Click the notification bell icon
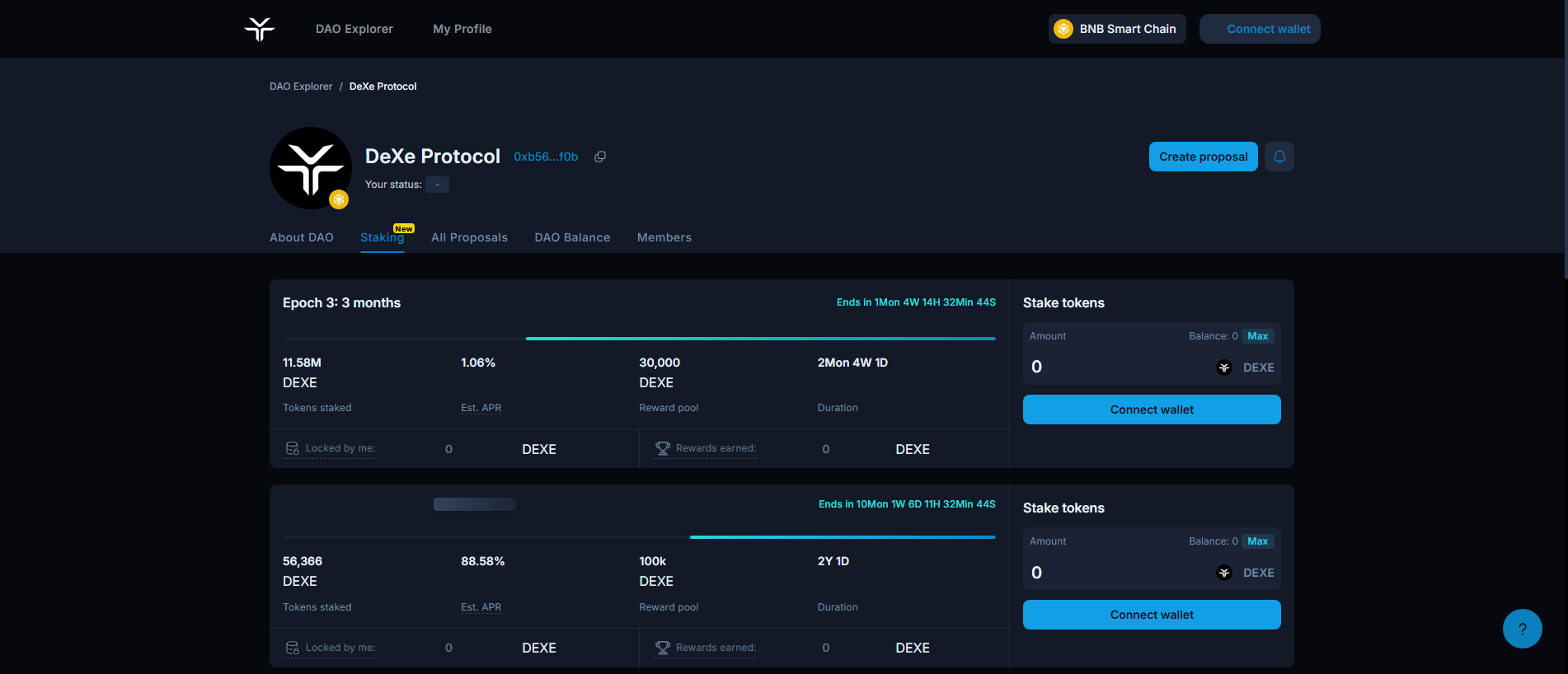Screen dimensions: 1568x674 pos(1279,157)
